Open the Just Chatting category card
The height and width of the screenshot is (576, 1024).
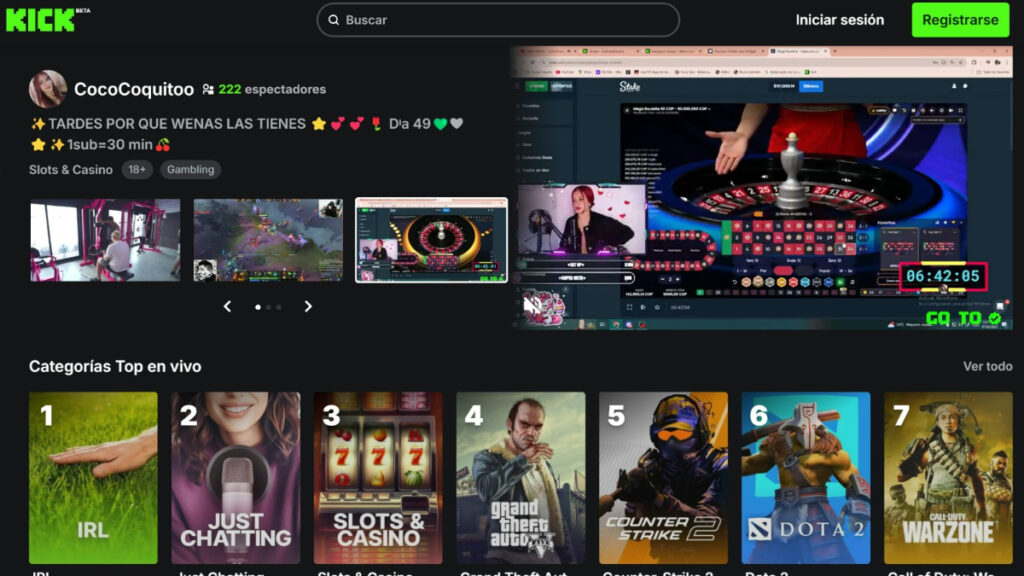236,478
